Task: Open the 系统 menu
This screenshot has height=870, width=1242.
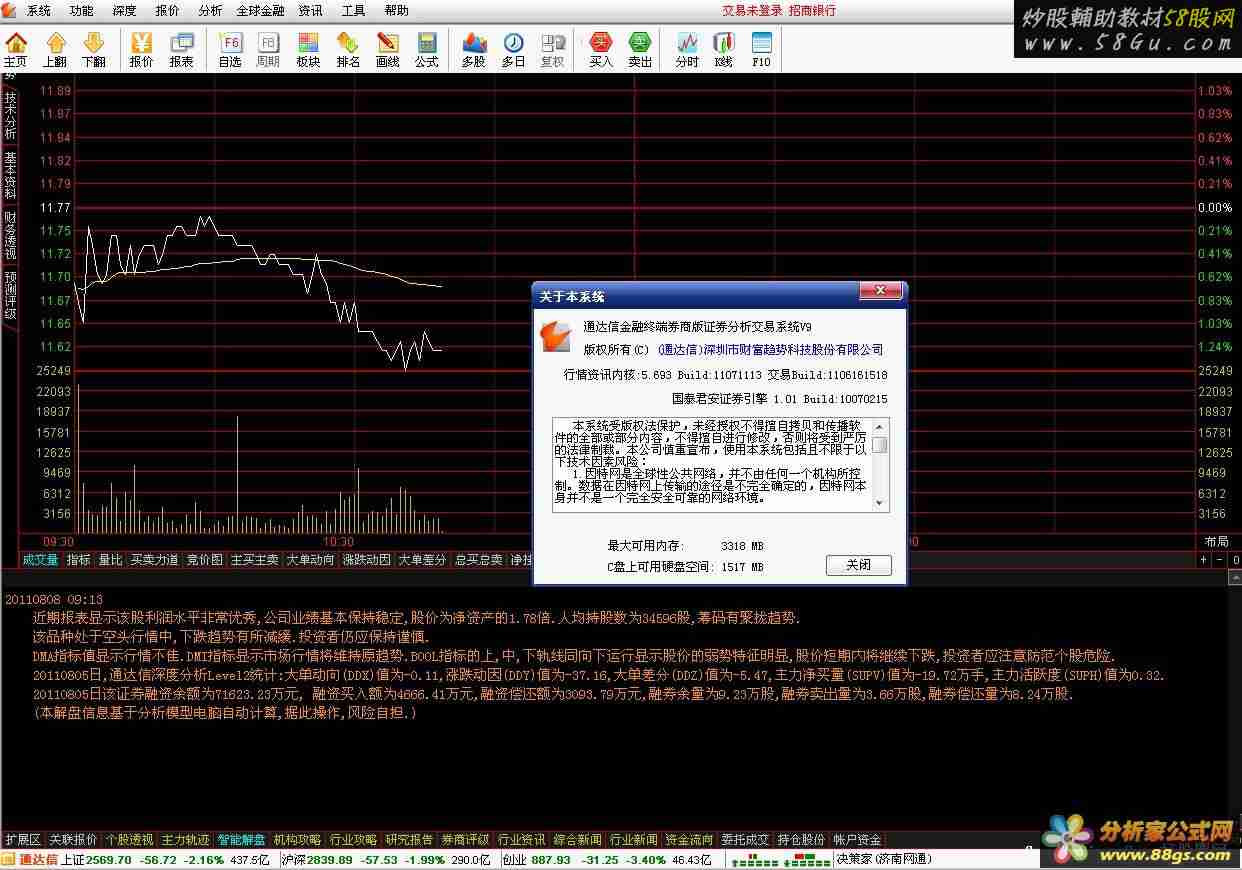Action: tap(39, 10)
